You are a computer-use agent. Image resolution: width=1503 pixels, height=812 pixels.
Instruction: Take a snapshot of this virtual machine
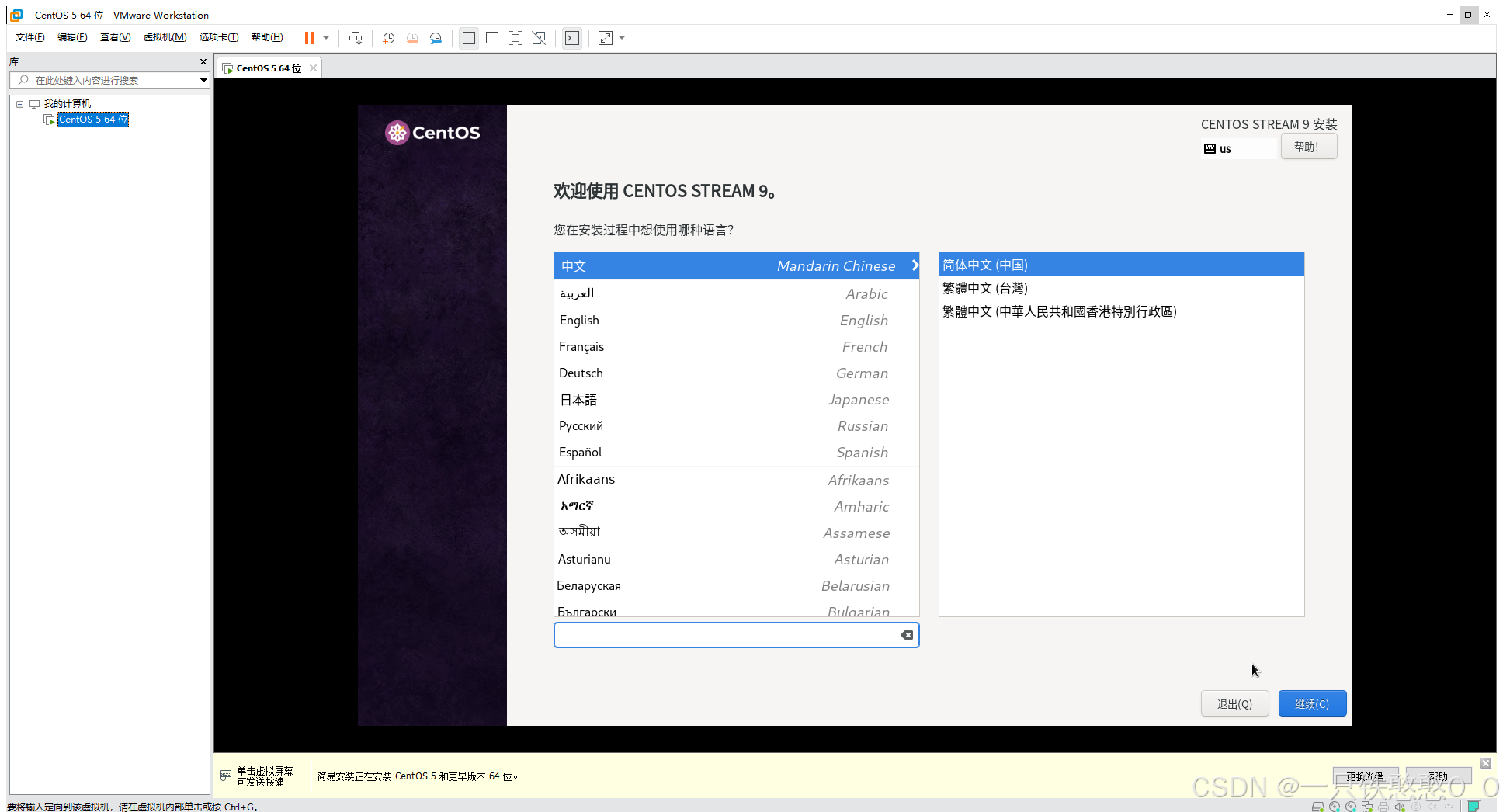(x=389, y=38)
